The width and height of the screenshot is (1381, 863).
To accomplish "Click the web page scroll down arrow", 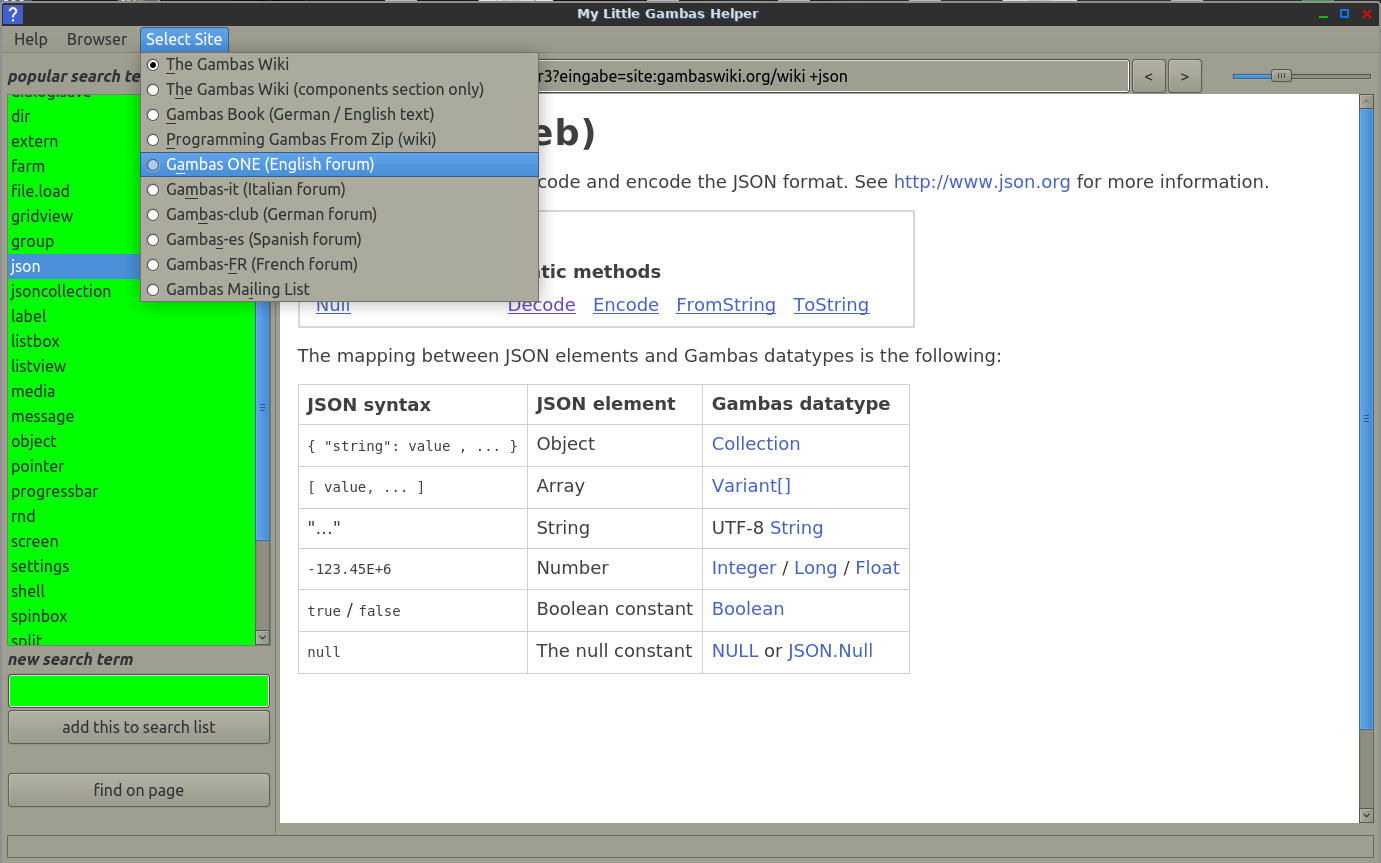I will 1367,815.
